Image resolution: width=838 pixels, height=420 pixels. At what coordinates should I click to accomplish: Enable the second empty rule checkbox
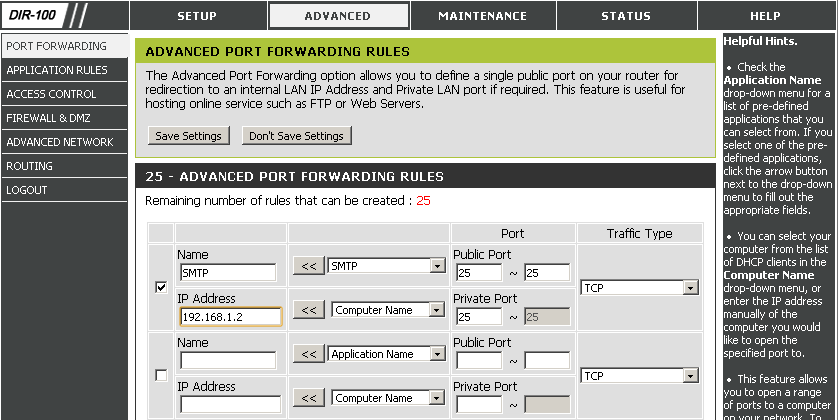coord(161,376)
